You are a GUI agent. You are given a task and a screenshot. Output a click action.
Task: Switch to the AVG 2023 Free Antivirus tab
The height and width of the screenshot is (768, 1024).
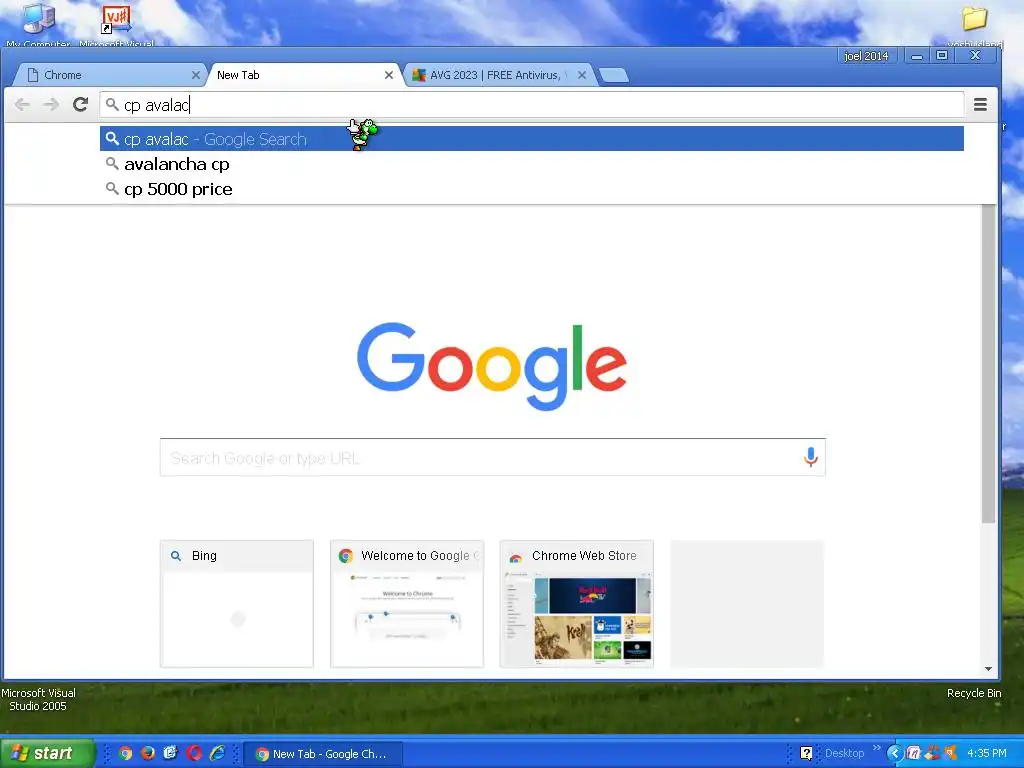tap(498, 75)
